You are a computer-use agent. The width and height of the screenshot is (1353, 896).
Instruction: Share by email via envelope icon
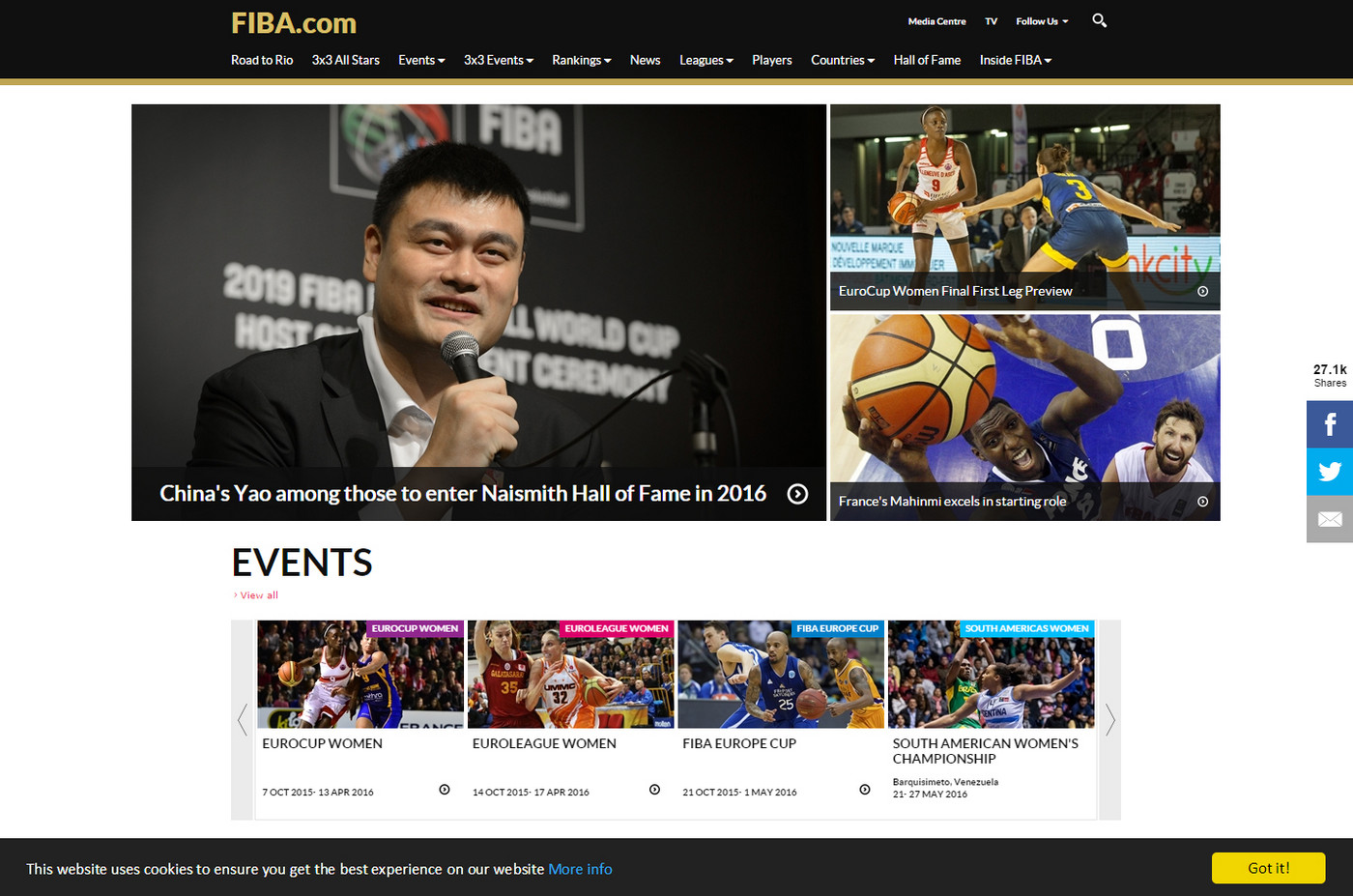[1330, 519]
